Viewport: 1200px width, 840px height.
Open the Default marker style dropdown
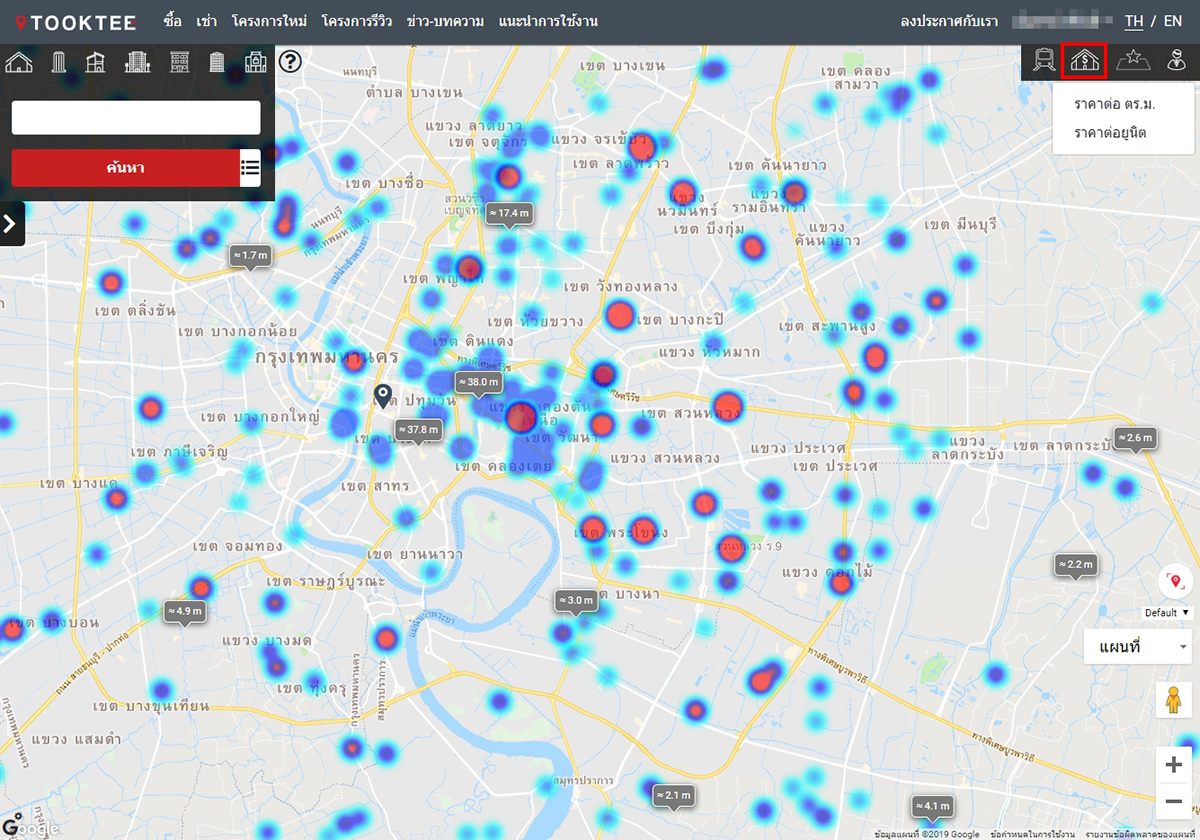[1168, 612]
